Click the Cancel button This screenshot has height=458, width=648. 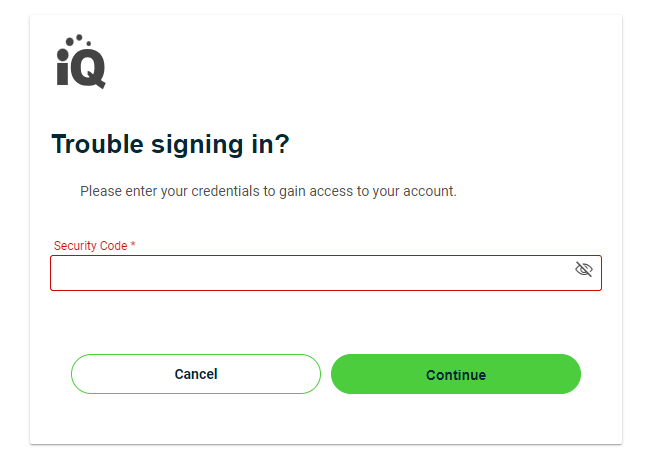[196, 374]
